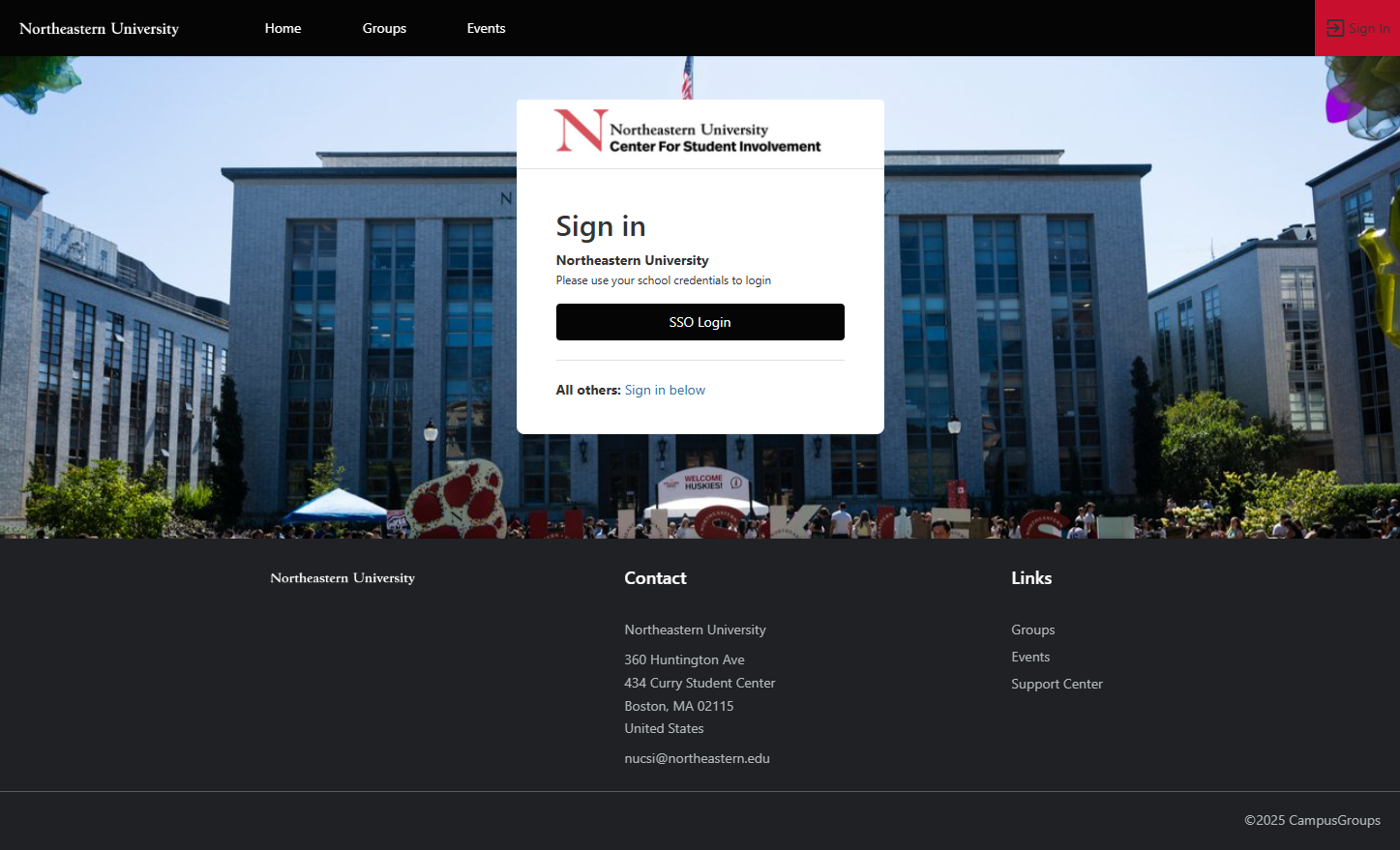The height and width of the screenshot is (850, 1400).
Task: Click the 'Boston, MA 02115' text
Action: point(679,706)
